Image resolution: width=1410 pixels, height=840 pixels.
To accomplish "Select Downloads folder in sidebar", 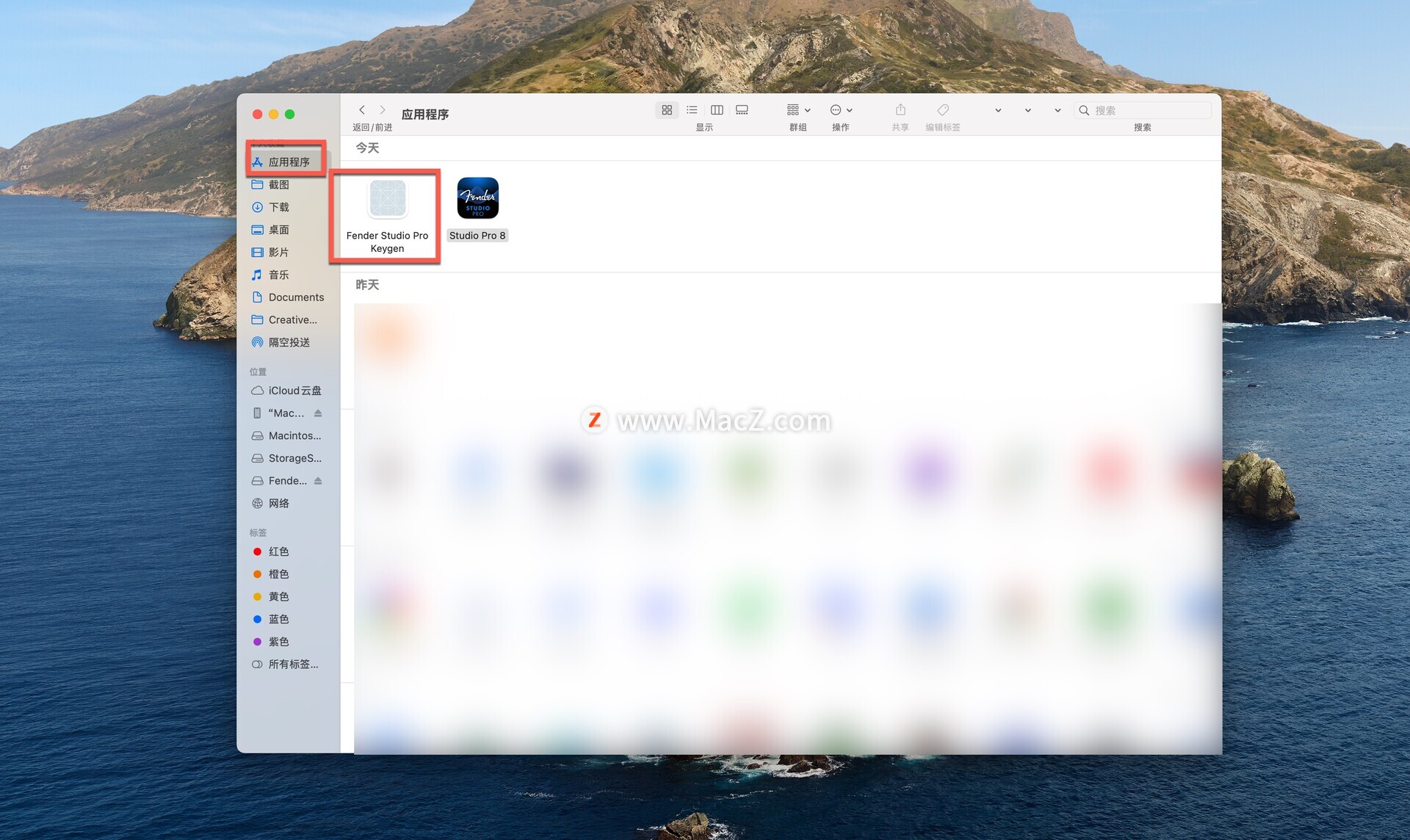I will click(279, 207).
